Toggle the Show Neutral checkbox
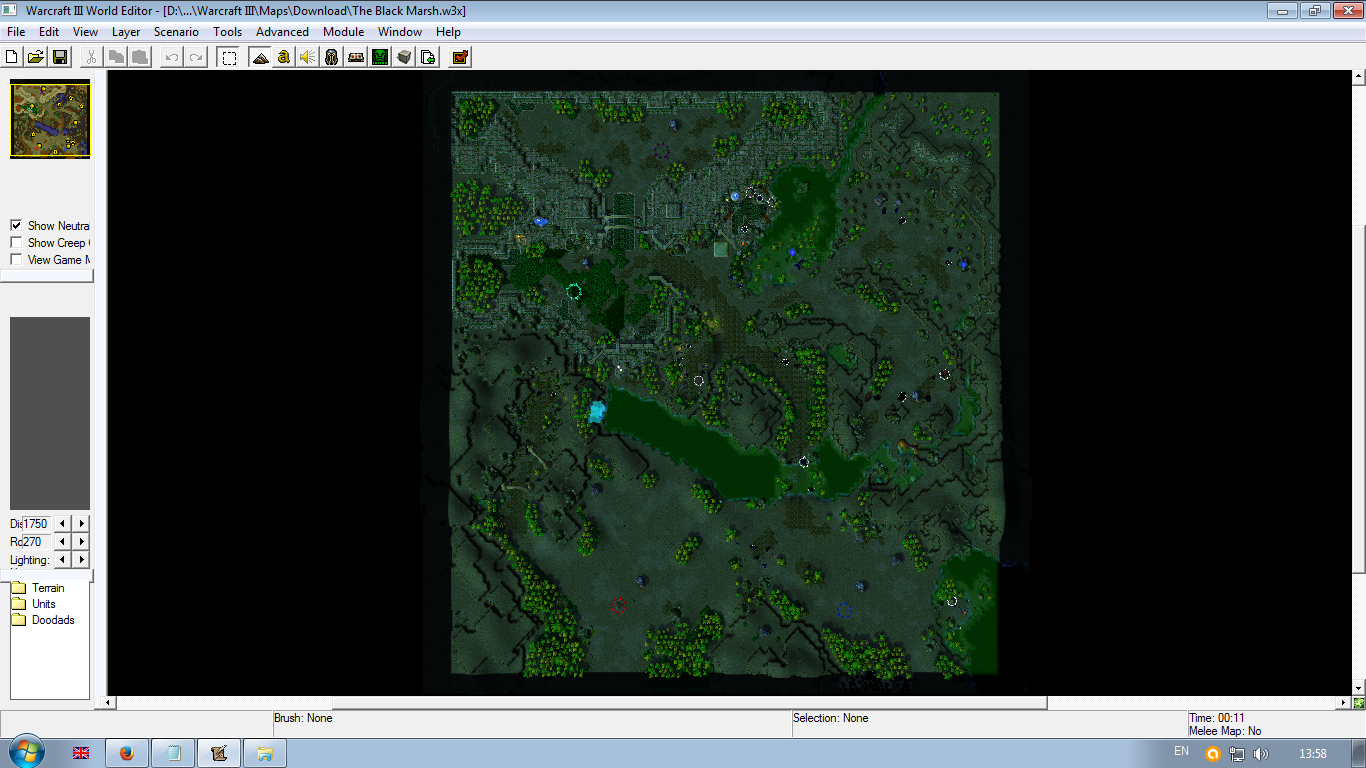Screen dimensions: 1366x768 16,226
